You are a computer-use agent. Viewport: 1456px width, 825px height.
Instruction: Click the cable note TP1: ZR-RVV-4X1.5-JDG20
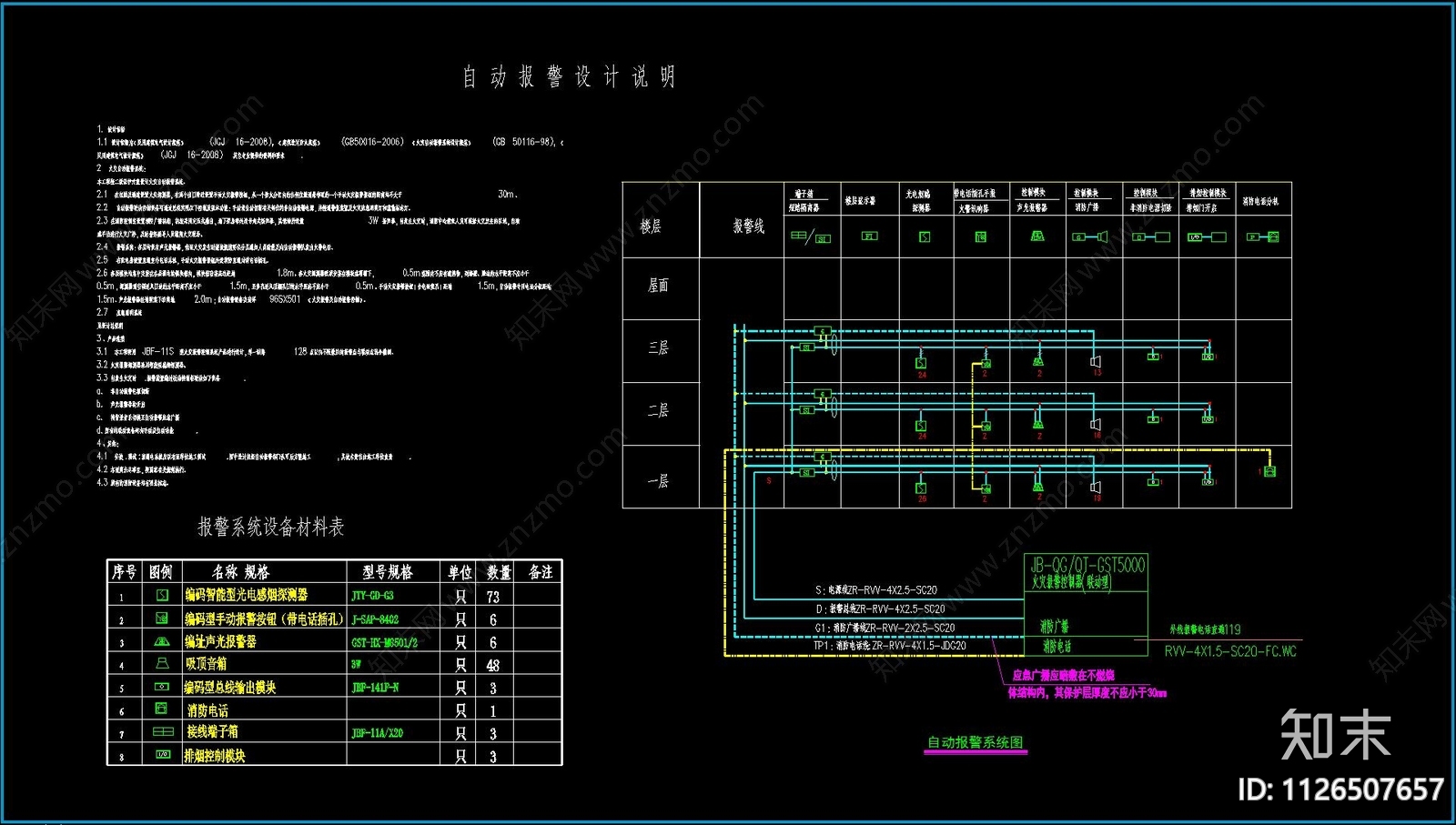890,646
